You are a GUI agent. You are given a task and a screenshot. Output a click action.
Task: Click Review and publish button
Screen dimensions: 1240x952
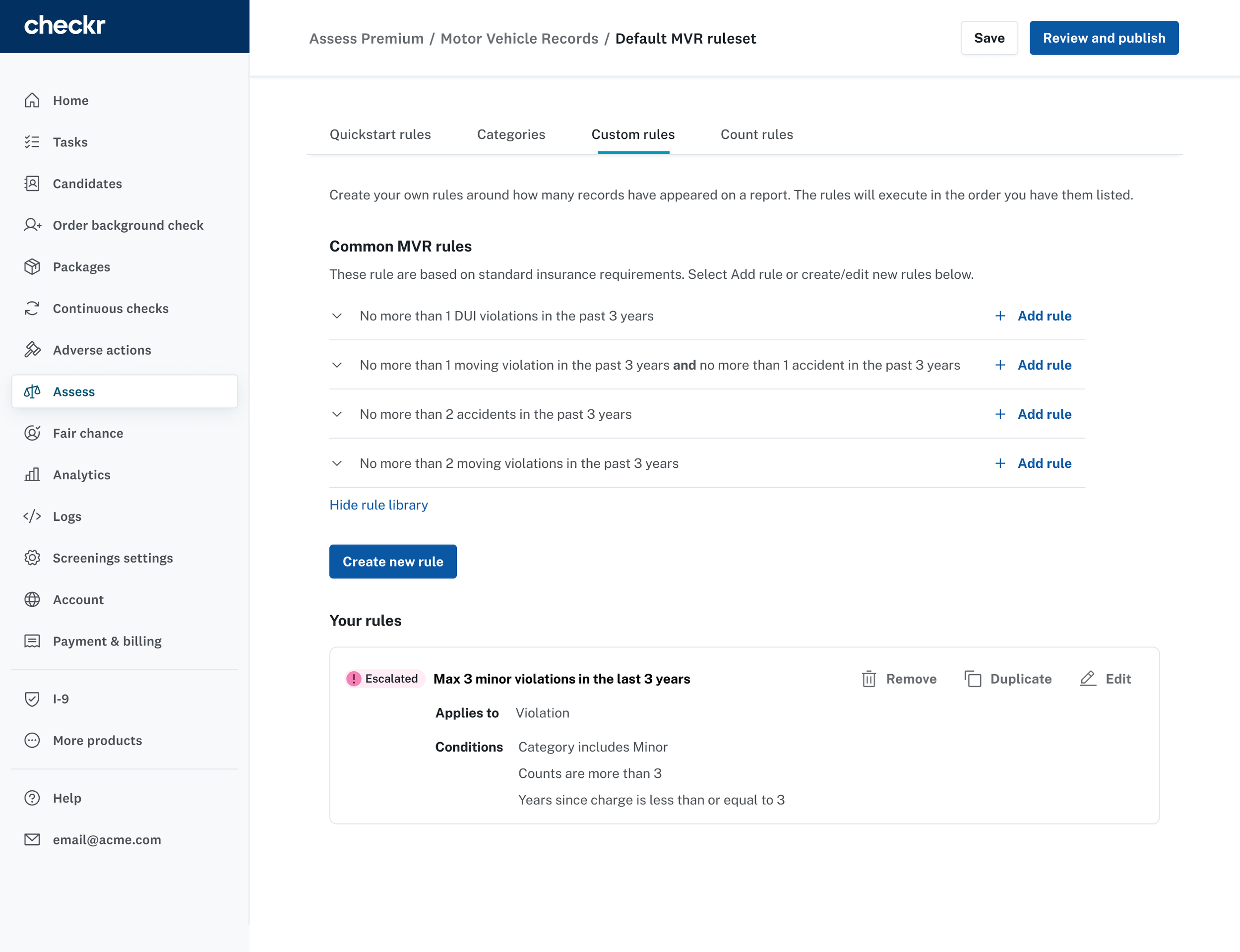(1104, 38)
